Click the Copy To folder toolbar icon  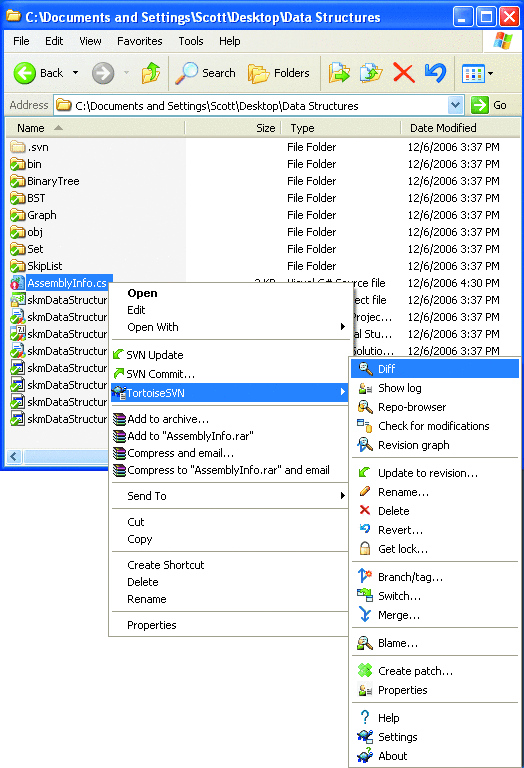coord(371,73)
